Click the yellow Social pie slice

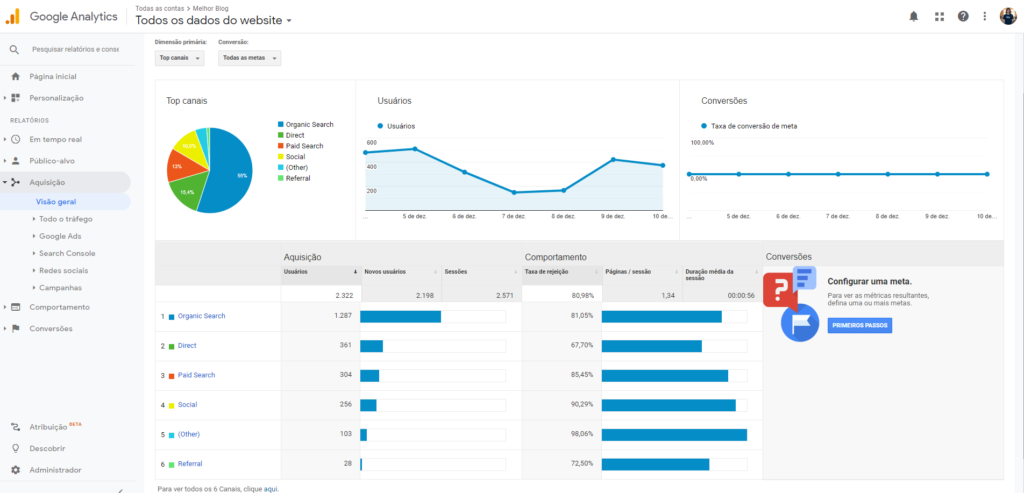191,145
